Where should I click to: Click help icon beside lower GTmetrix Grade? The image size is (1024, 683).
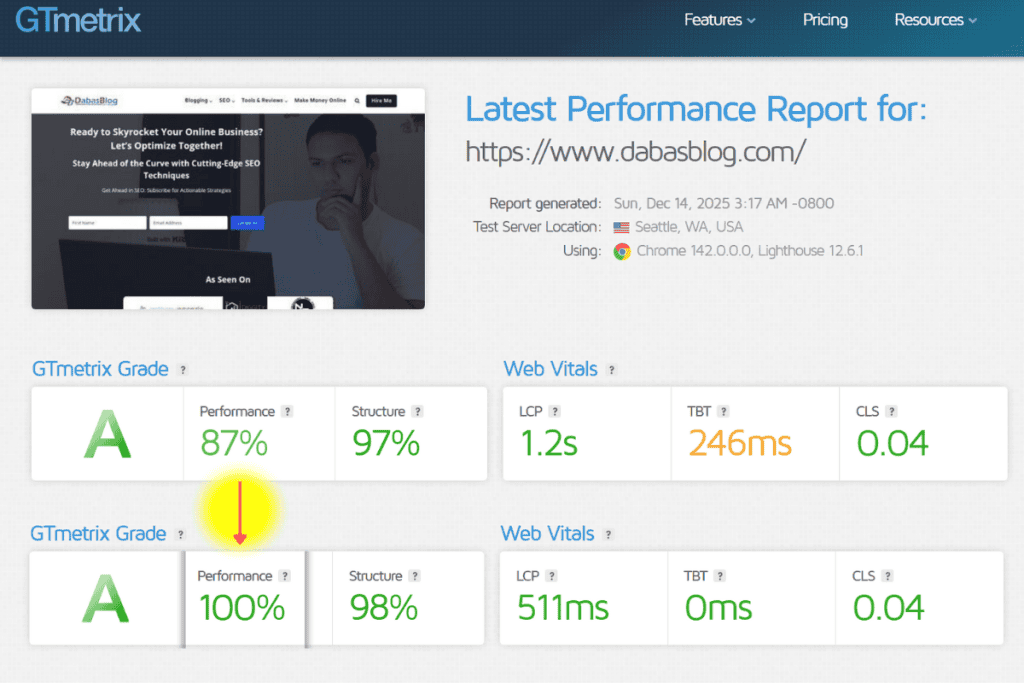180,534
